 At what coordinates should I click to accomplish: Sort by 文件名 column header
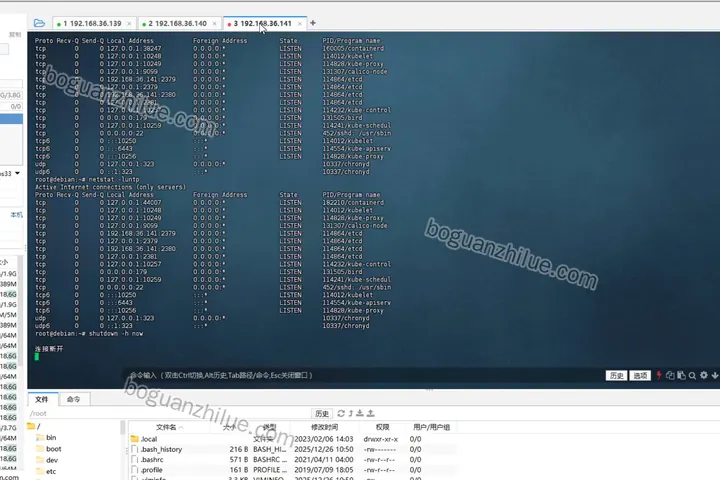click(169, 427)
